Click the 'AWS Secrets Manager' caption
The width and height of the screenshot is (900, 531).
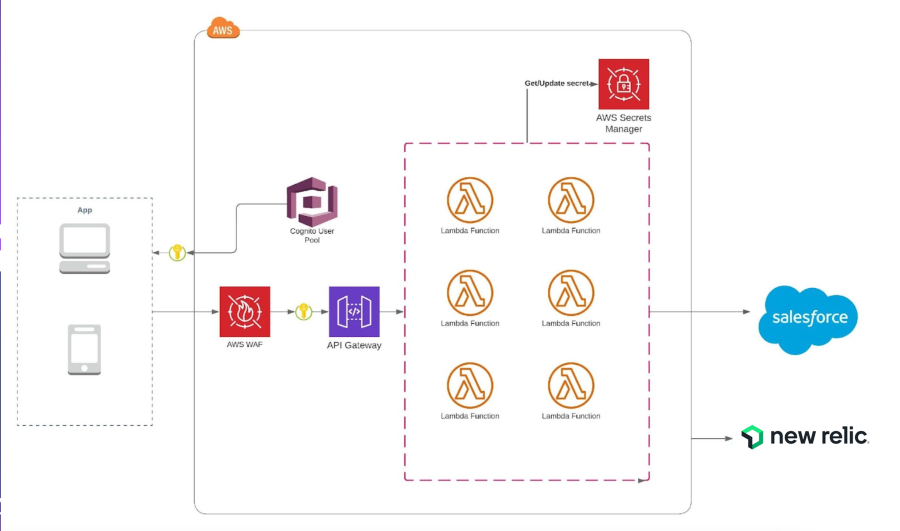click(x=623, y=123)
